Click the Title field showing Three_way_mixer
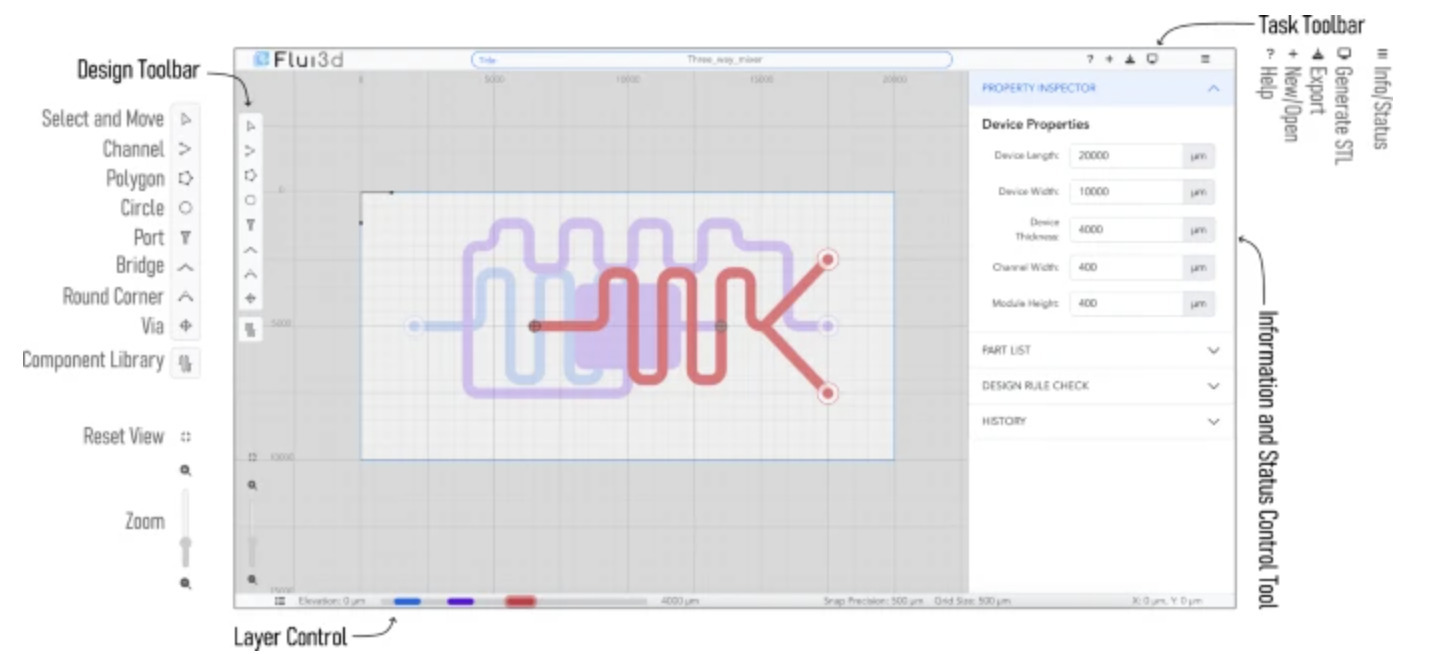The height and width of the screenshot is (654, 1436). 711,59
